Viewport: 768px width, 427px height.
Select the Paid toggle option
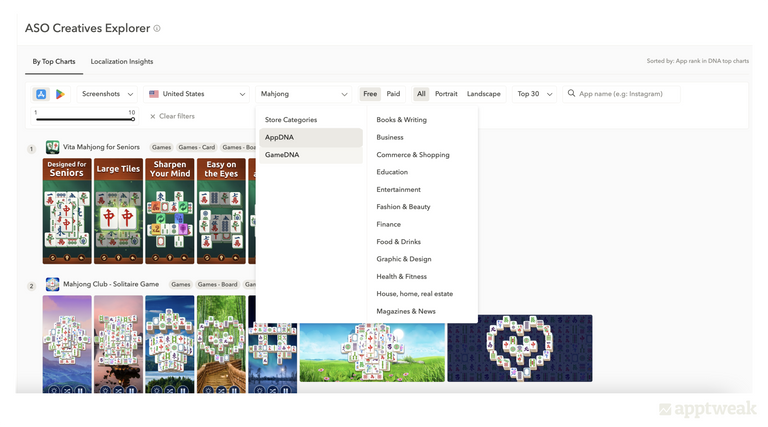tap(393, 94)
